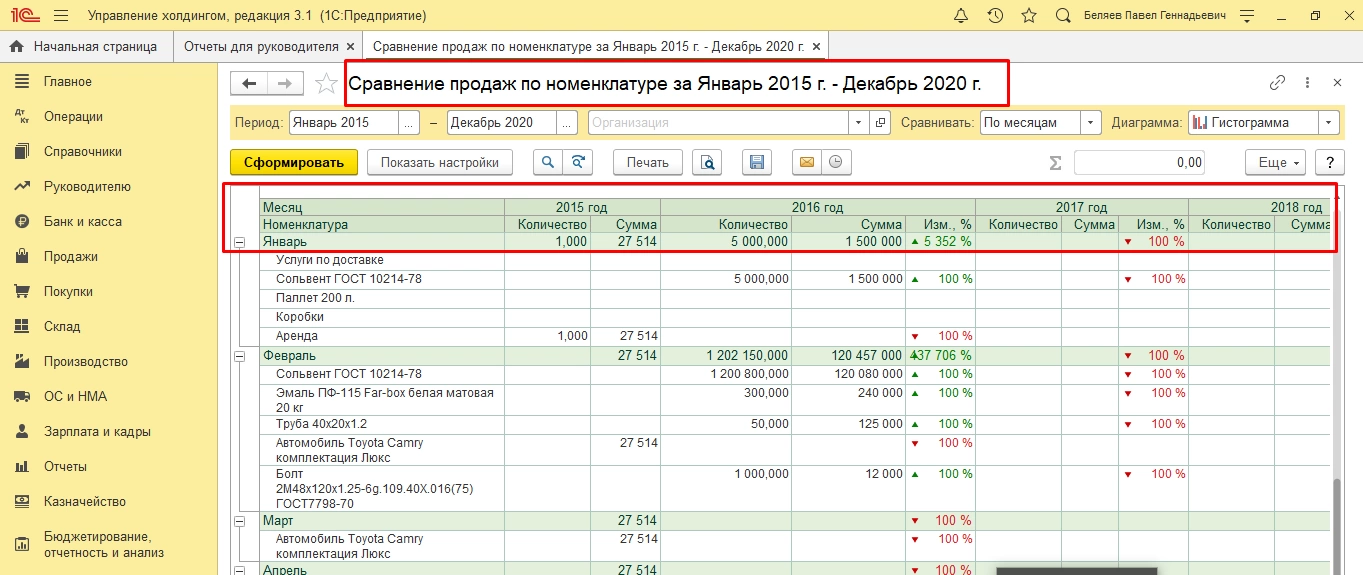Collapse the Январь group row
The image size is (1363, 575).
240,242
